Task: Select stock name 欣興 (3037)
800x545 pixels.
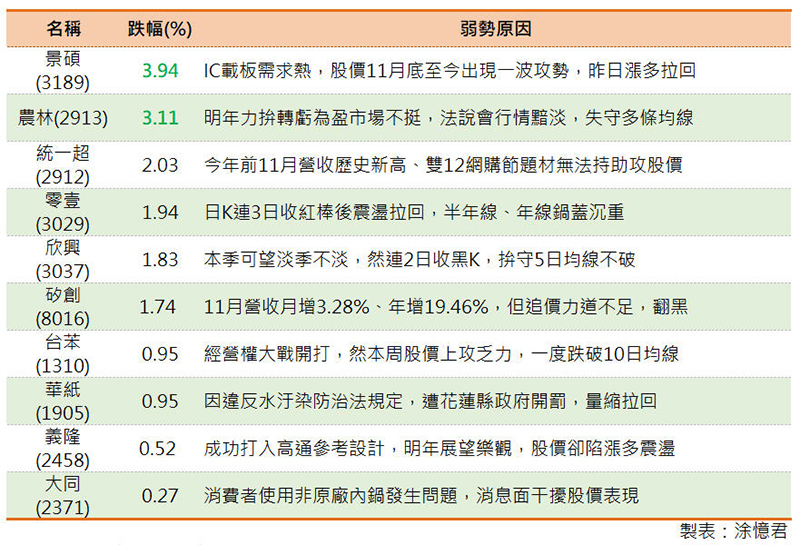Action: [x=63, y=259]
